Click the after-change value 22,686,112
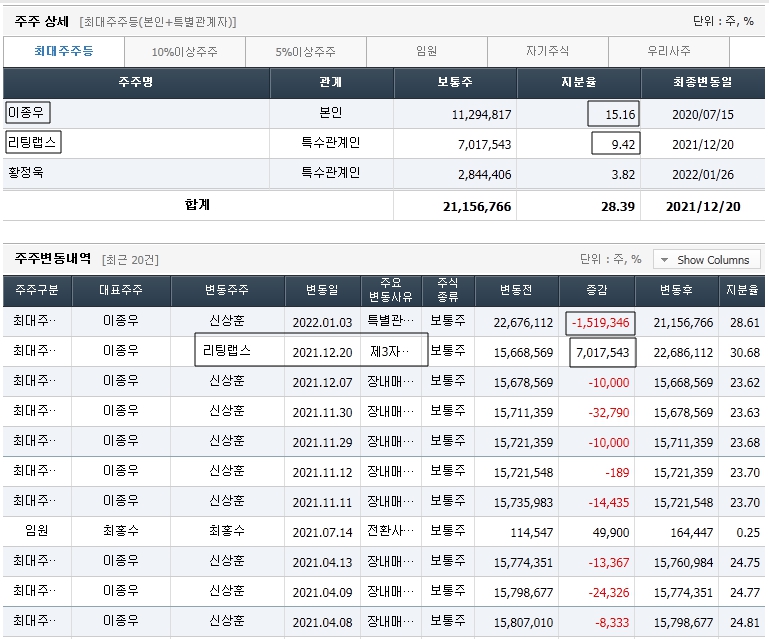Image resolution: width=769 pixels, height=639 pixels. tap(683, 353)
